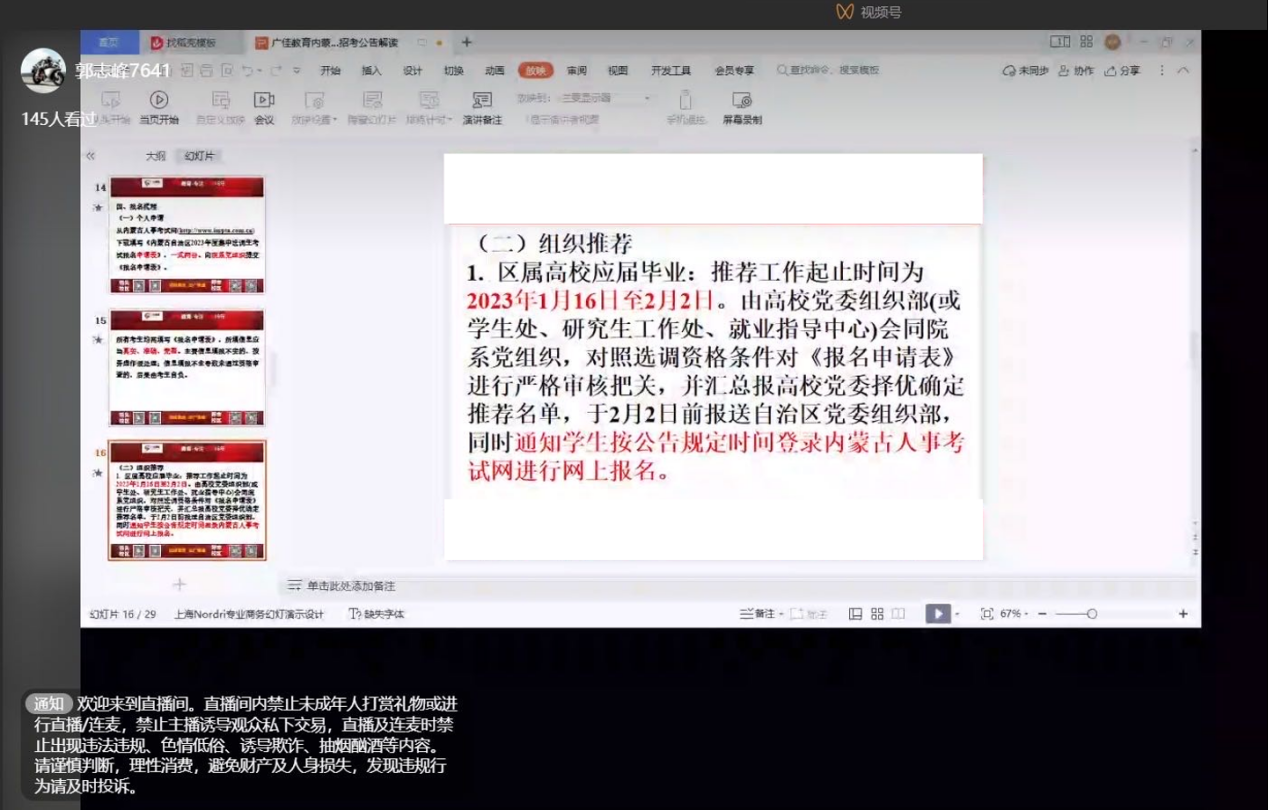Click the zoom slider handle
Screen dimensions: 1268x810
1092,614
